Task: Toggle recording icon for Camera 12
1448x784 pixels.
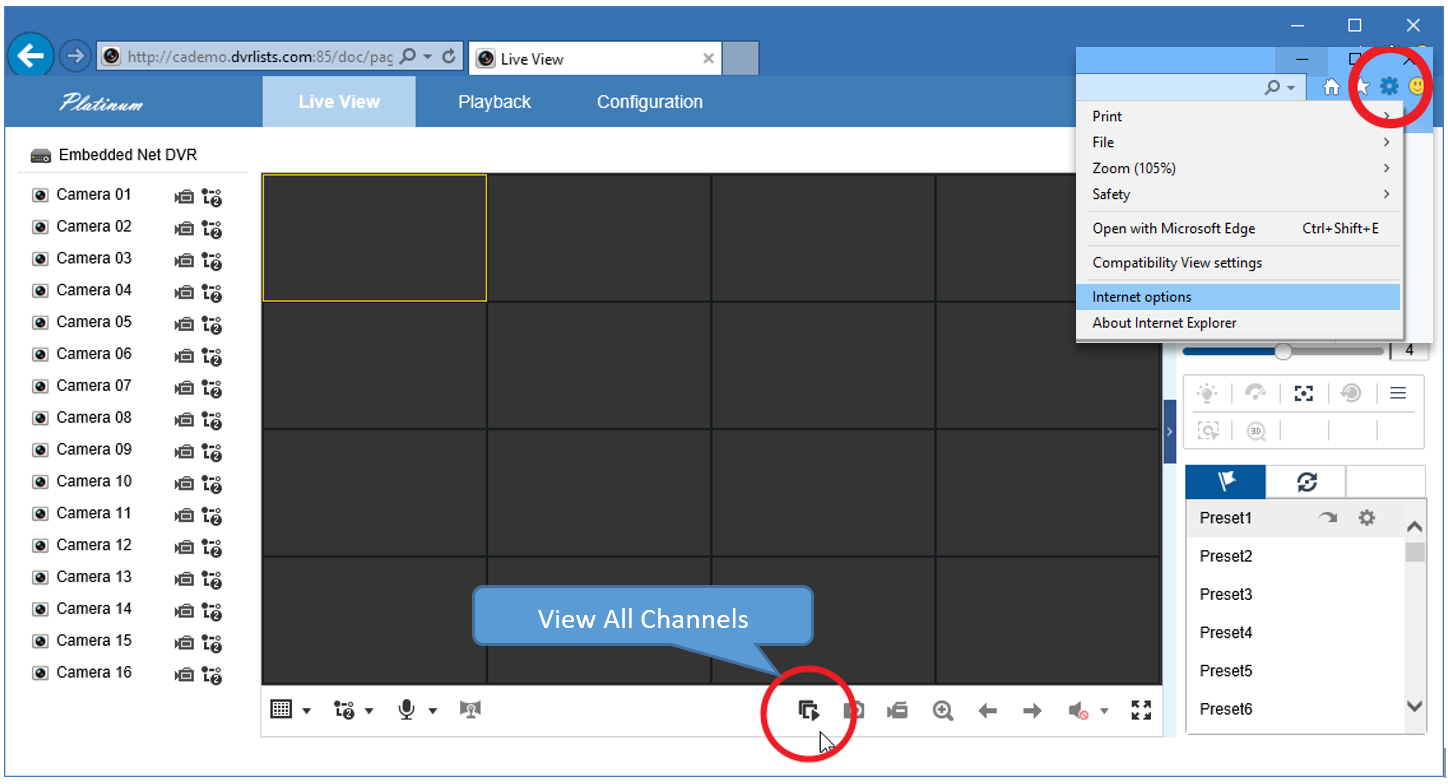Action: click(184, 547)
